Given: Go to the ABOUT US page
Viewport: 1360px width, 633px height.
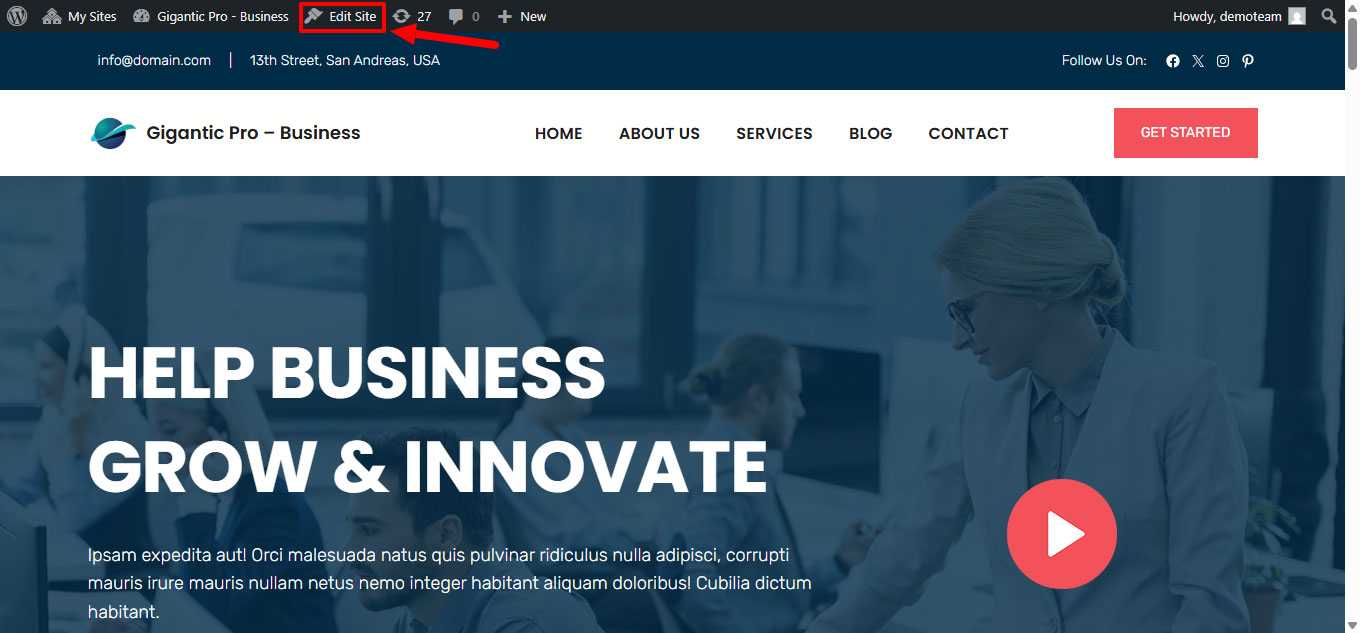Looking at the screenshot, I should (x=659, y=133).
